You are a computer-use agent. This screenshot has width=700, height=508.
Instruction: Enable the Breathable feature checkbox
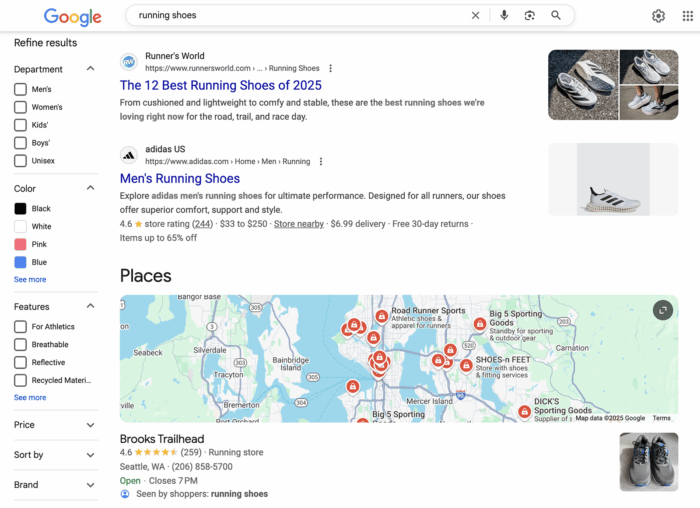coord(20,345)
